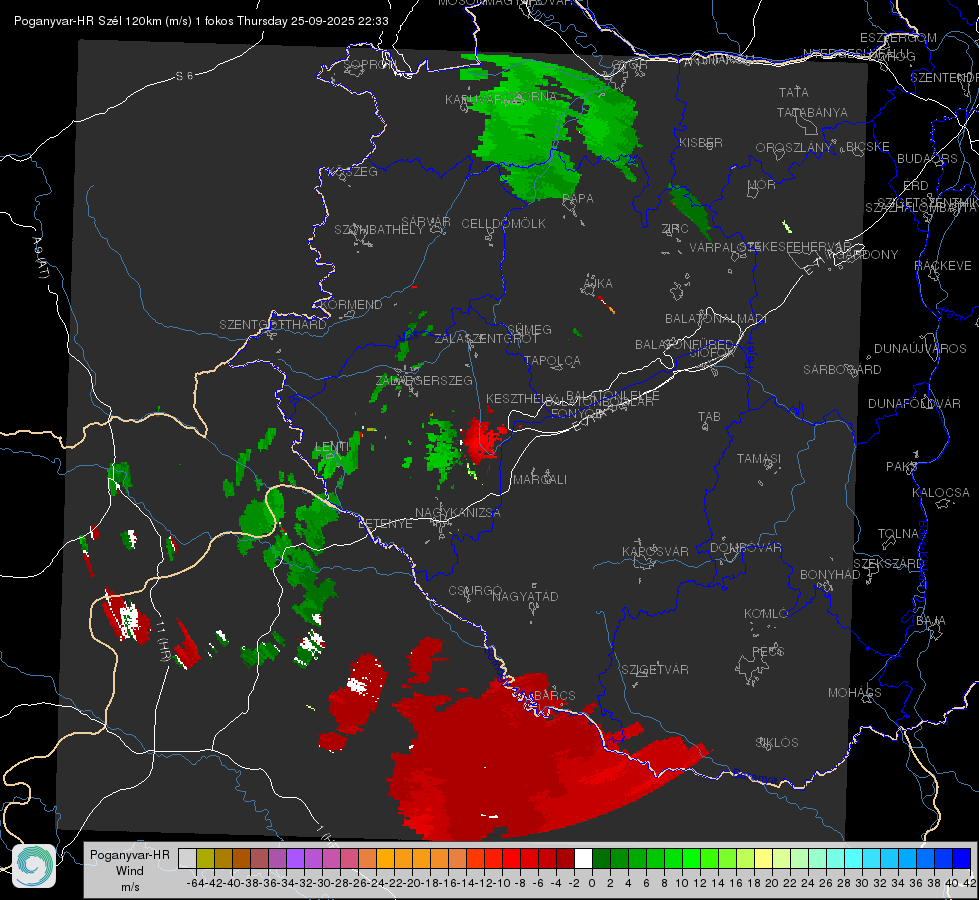This screenshot has width=979, height=900.
Task: Click the ZALAEGERSZEG city label
Action: (x=424, y=380)
